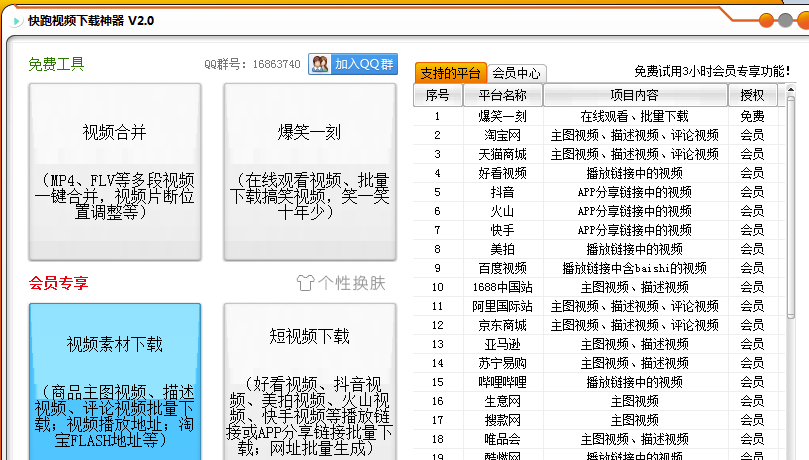Select the 淘宝网 platform row
The image size is (809, 460).
click(x=598, y=135)
